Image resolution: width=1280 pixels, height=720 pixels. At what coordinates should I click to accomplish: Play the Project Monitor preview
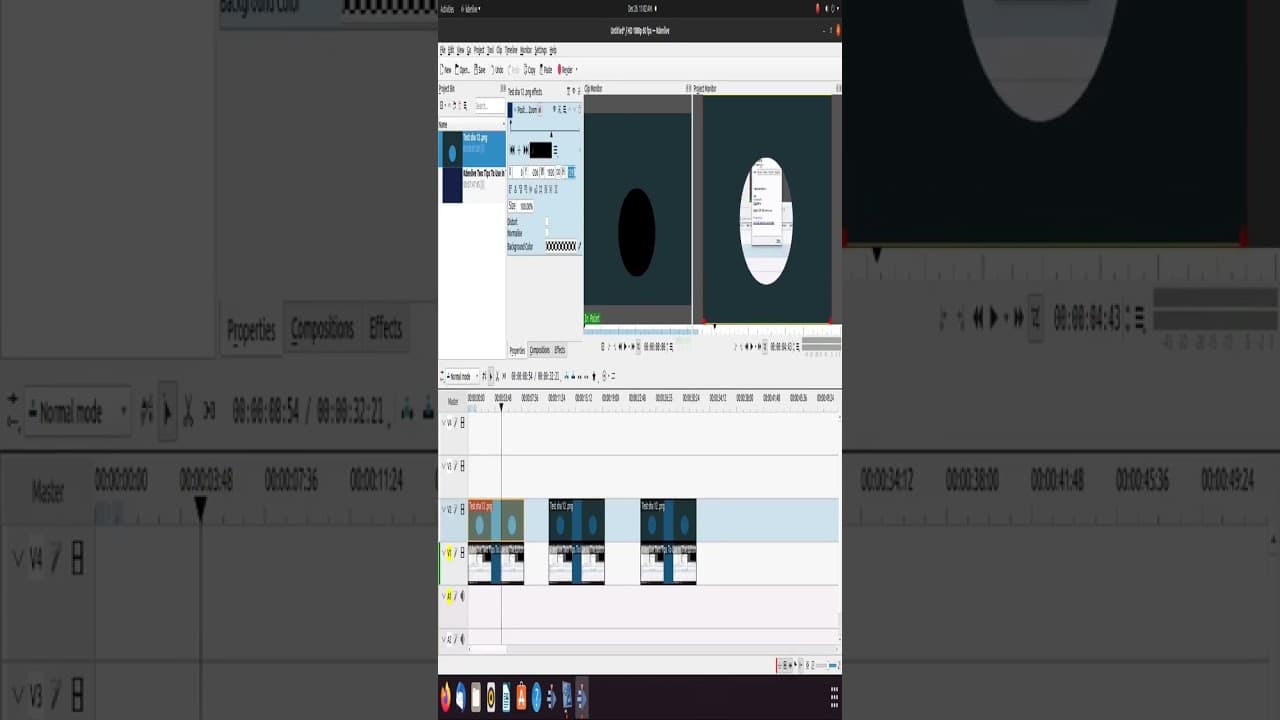(x=750, y=347)
